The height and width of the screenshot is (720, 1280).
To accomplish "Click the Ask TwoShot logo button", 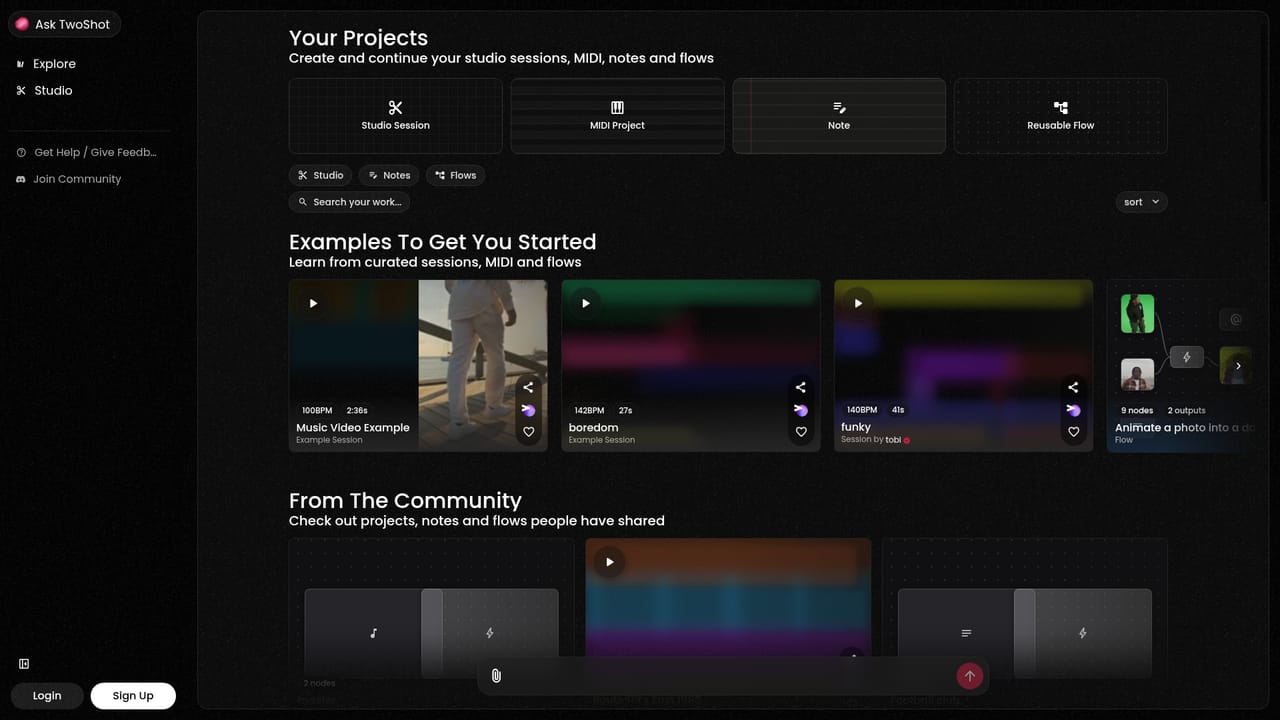I will pos(64,24).
